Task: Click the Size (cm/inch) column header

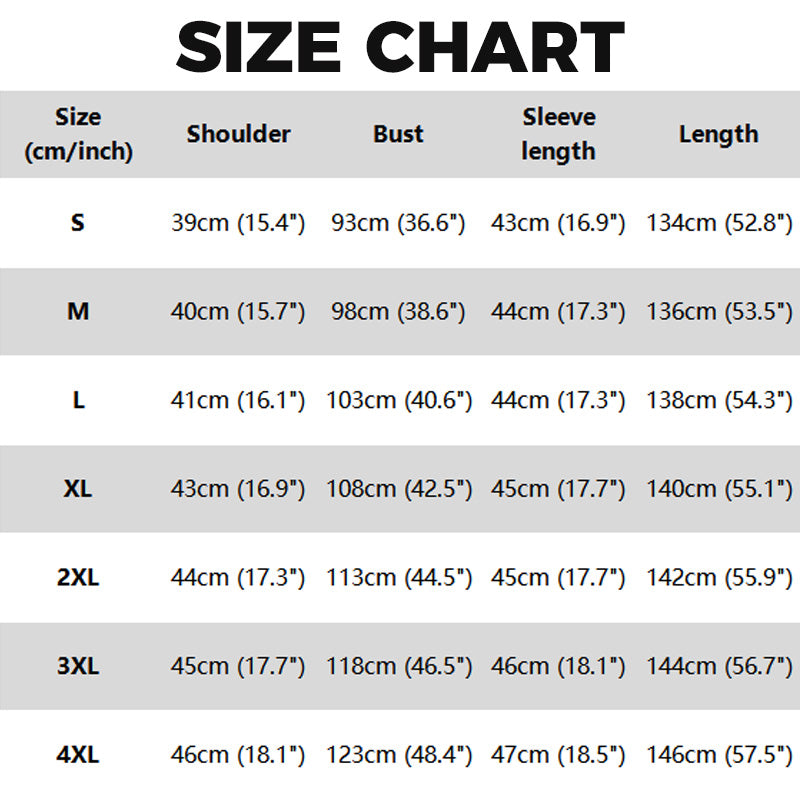Action: tap(78, 134)
